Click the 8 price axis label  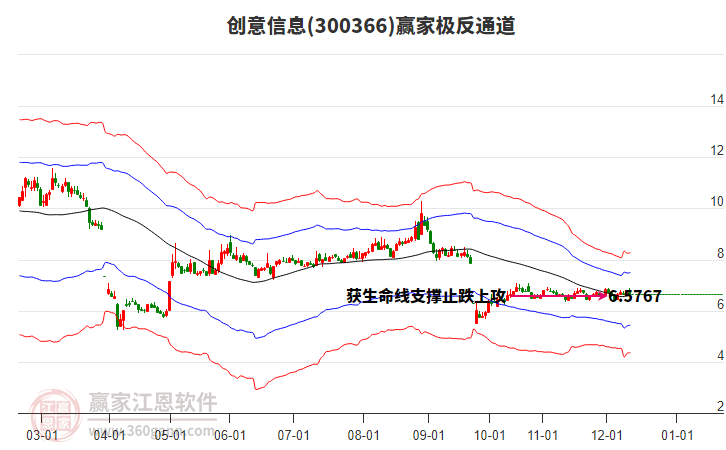point(720,253)
